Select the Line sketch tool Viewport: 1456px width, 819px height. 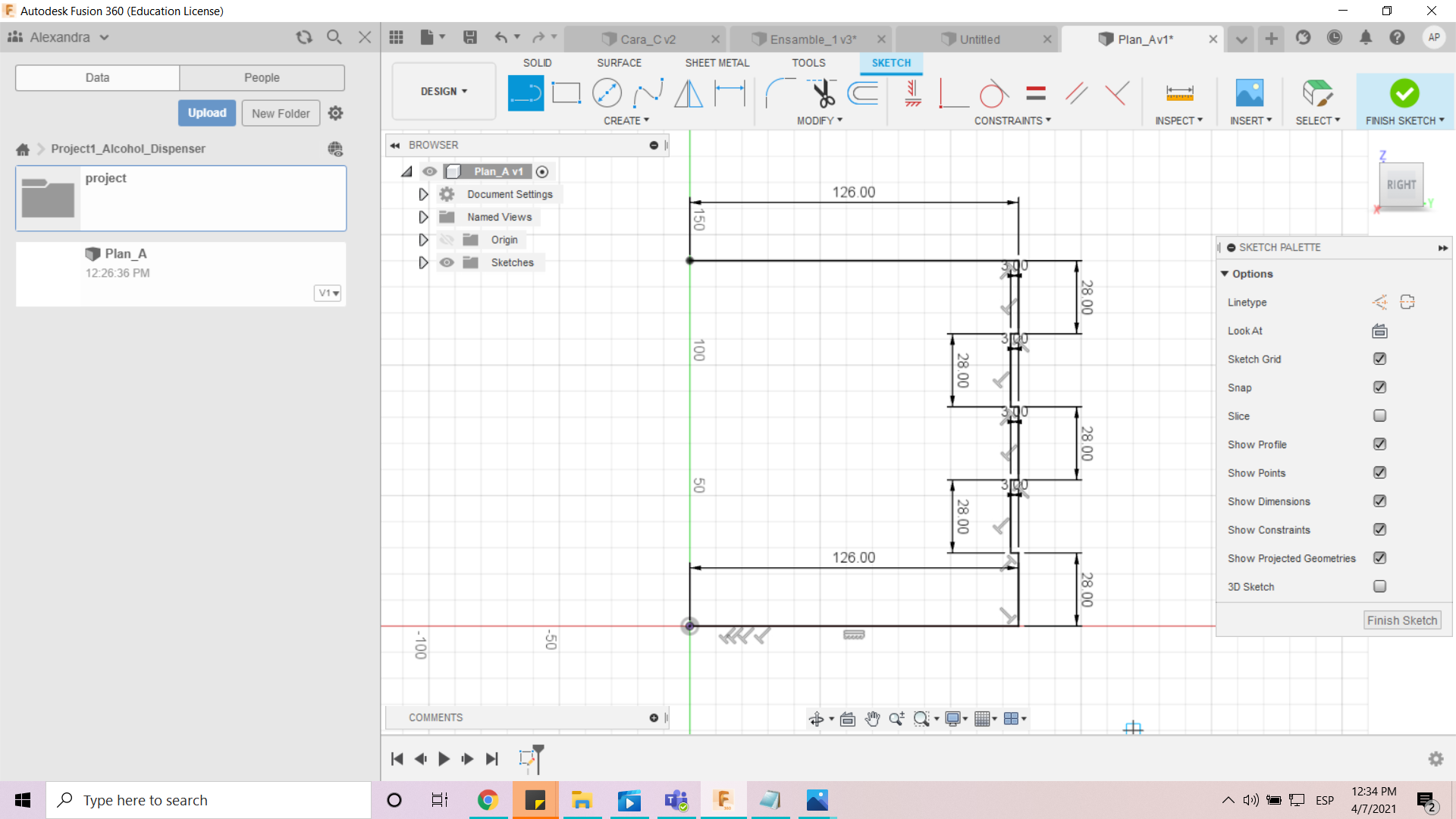point(526,93)
